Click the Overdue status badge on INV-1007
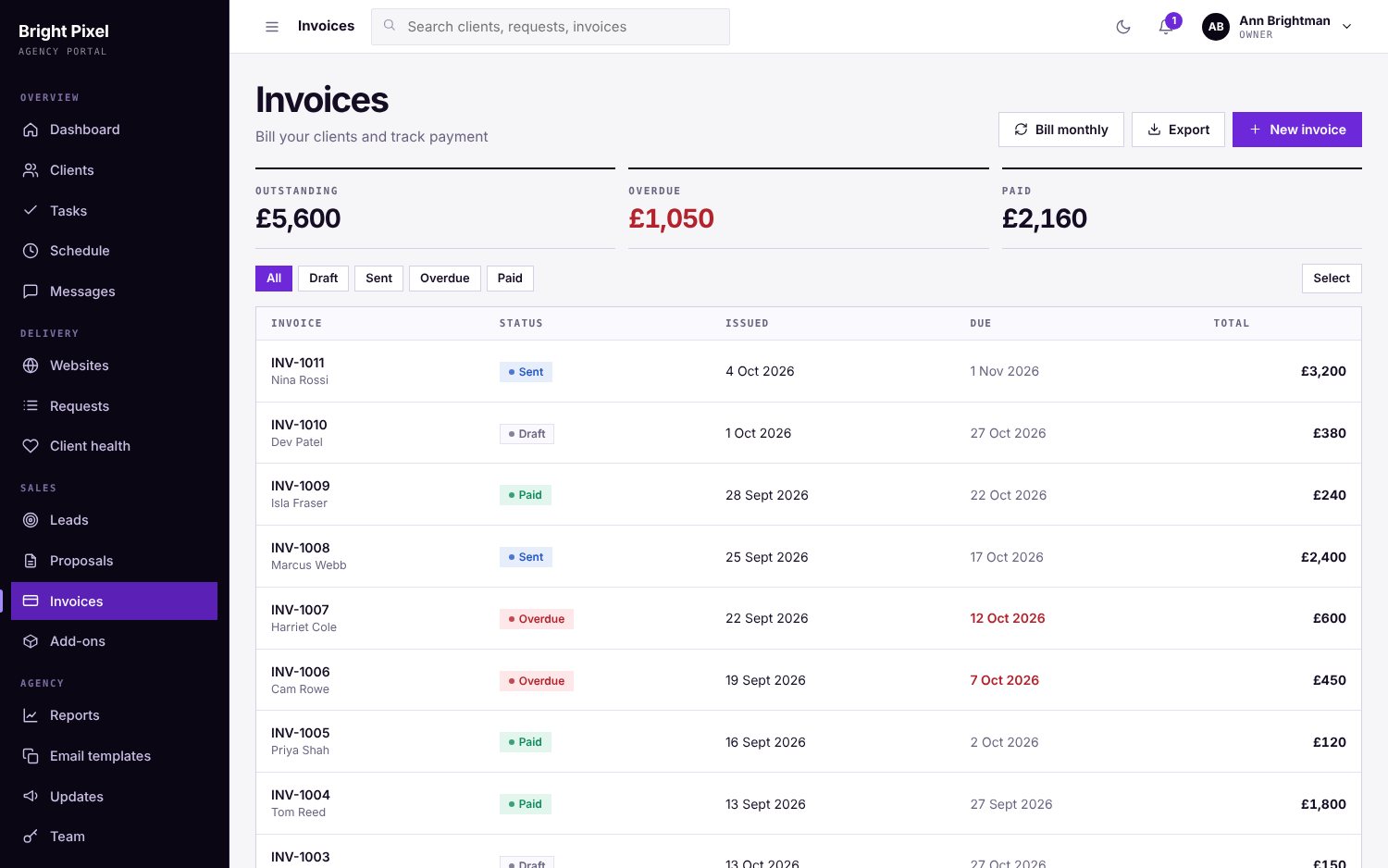The height and width of the screenshot is (868, 1388). tap(537, 619)
